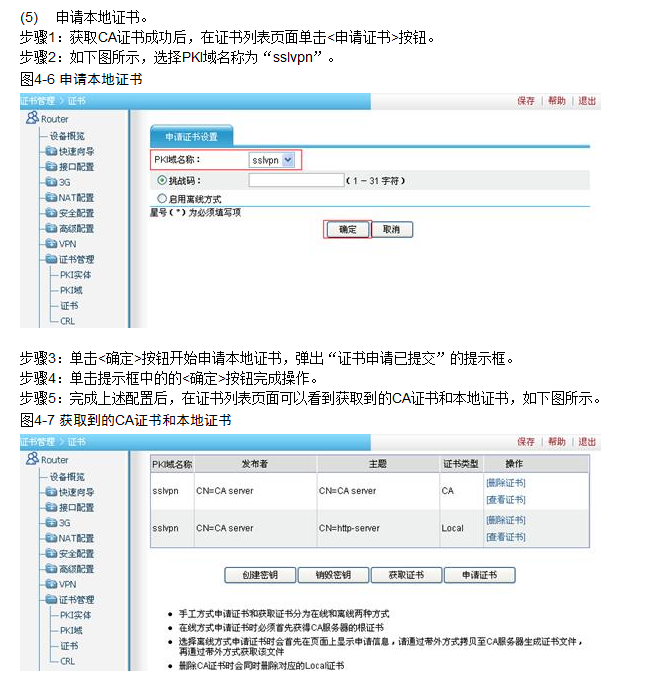Click 帮助 link in lower header
662x684 pixels.
pyautogui.click(x=556, y=441)
